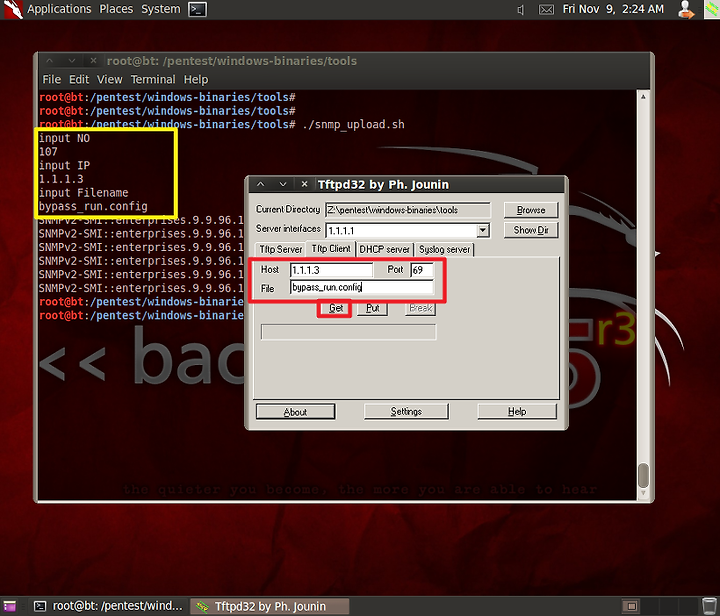Switch to the DHCP server tab
Image resolution: width=720 pixels, height=616 pixels.
coord(384,249)
